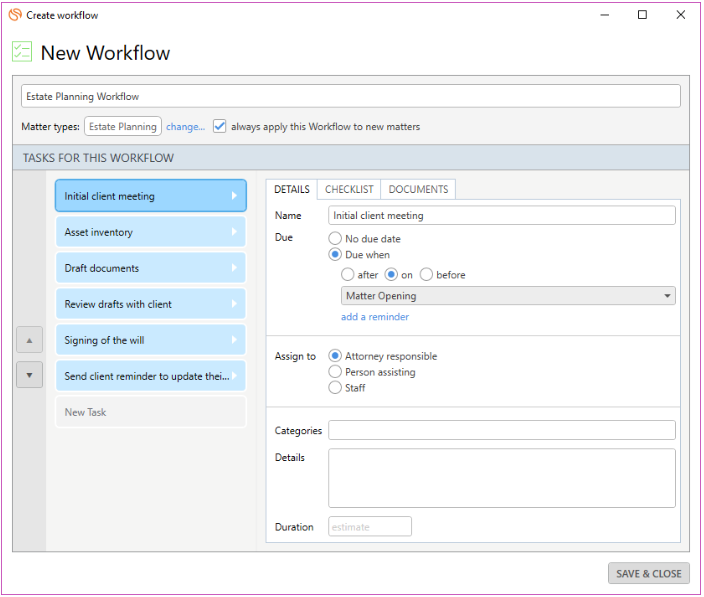Open the Matter Opening dropdown

pos(508,296)
